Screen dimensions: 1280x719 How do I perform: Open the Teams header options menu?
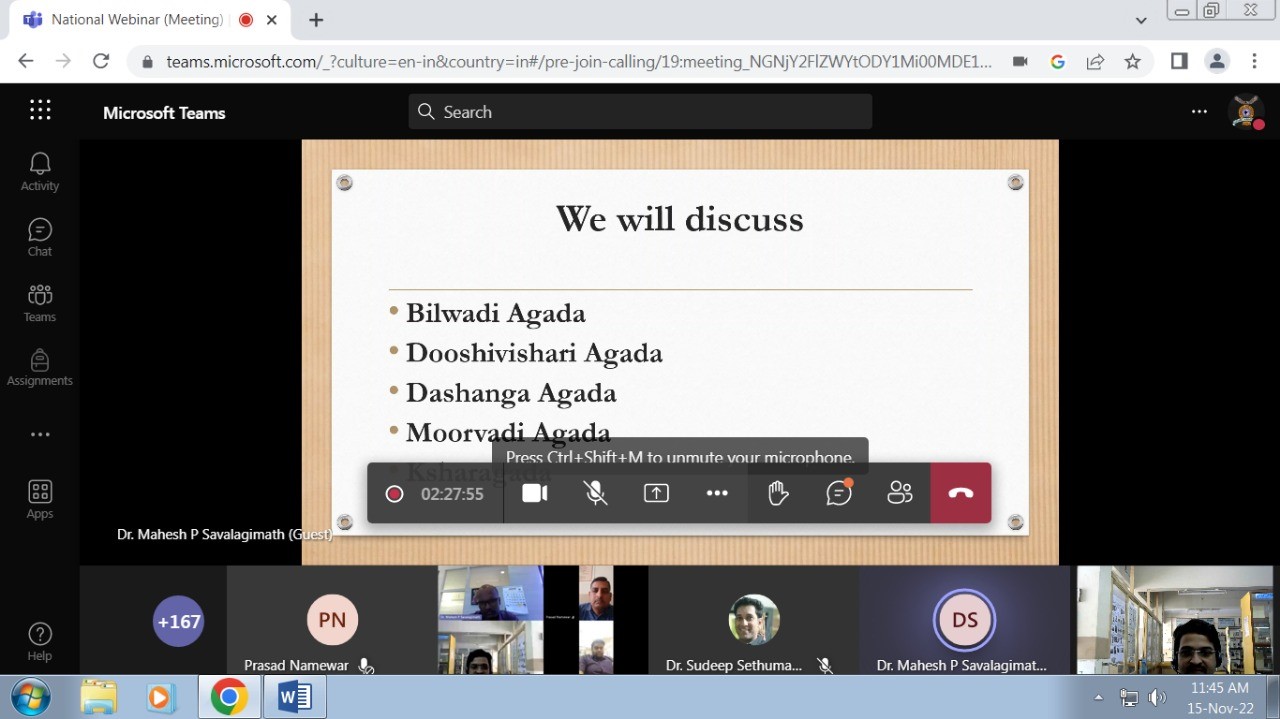pos(1199,112)
